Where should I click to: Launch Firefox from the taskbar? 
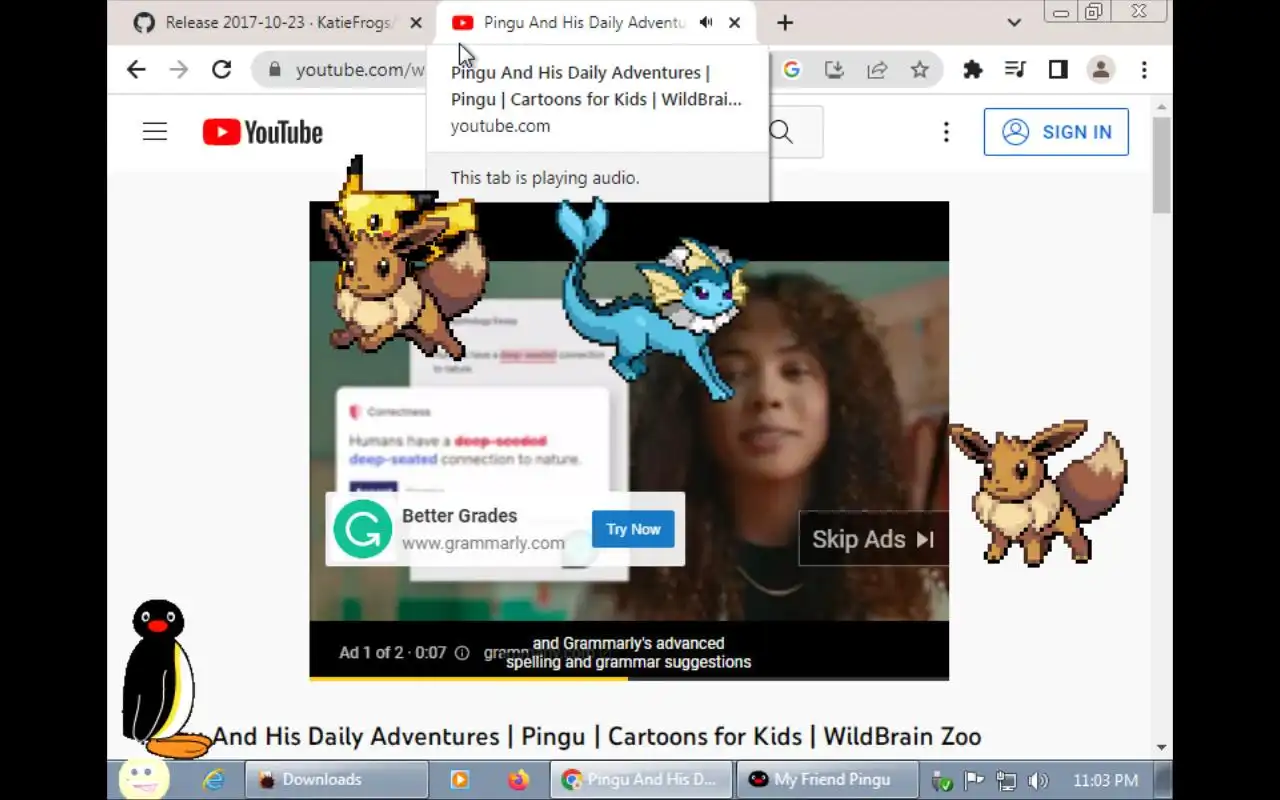pos(518,780)
